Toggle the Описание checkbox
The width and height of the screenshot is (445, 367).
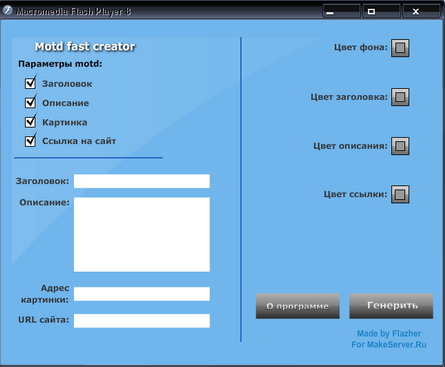point(30,102)
